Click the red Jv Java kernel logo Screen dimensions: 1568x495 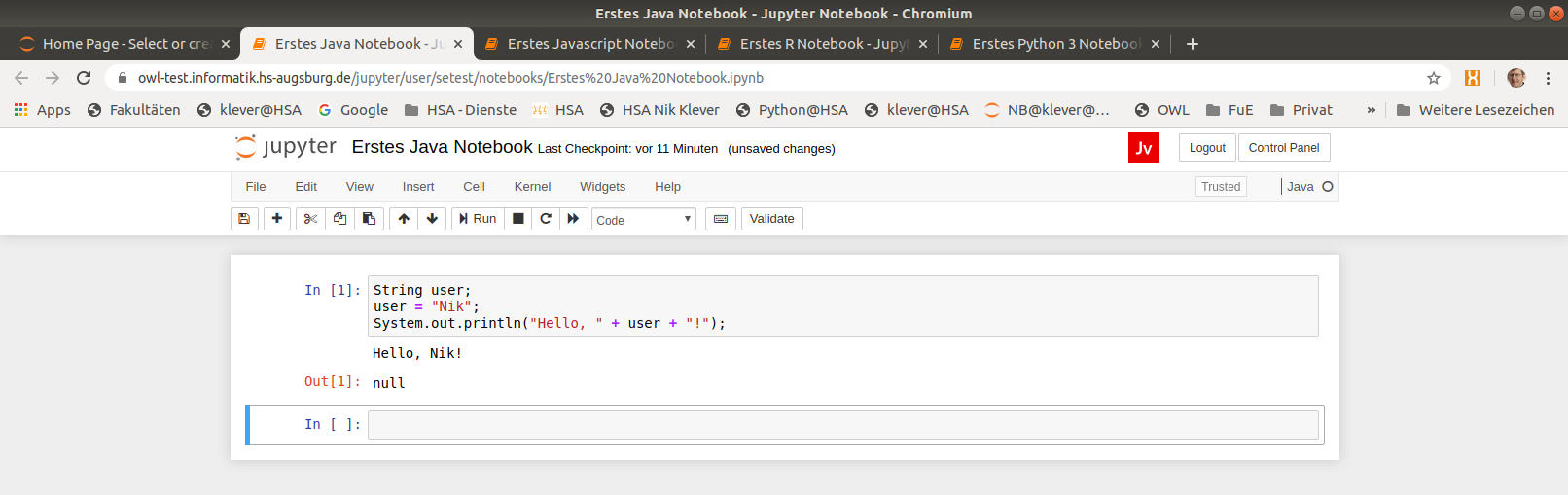tap(1144, 148)
